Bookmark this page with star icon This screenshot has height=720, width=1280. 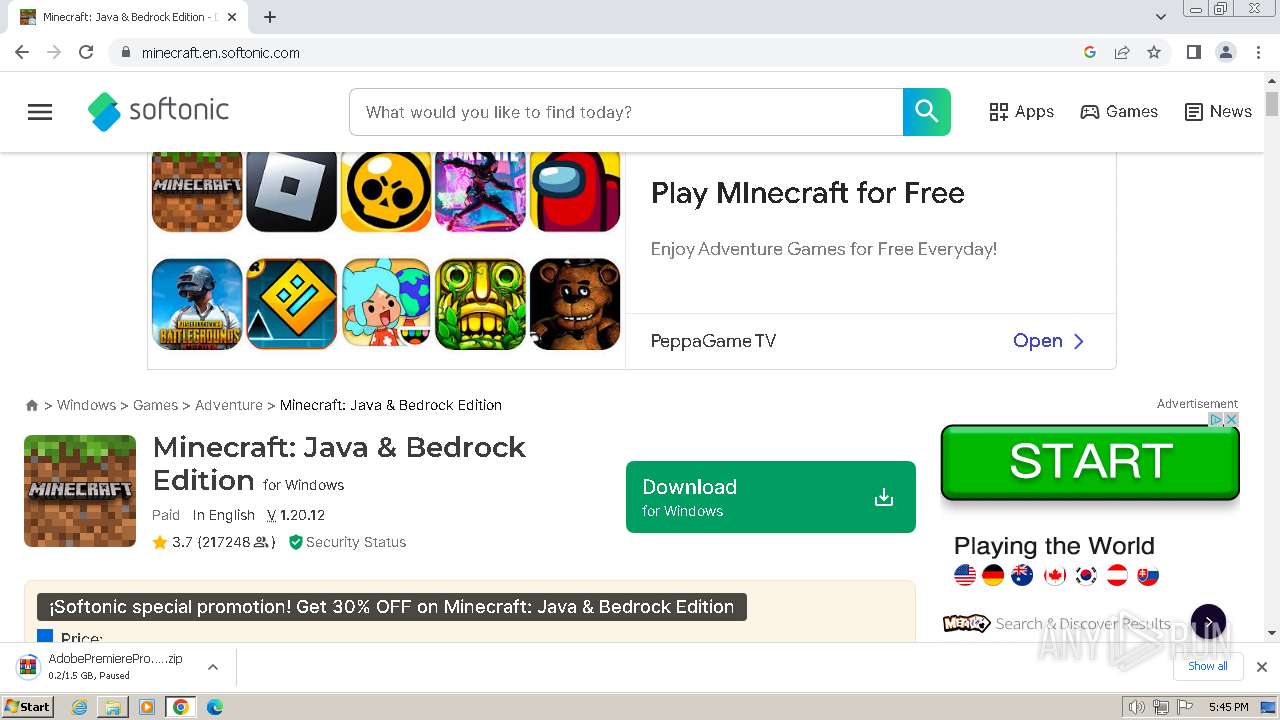[x=1154, y=52]
